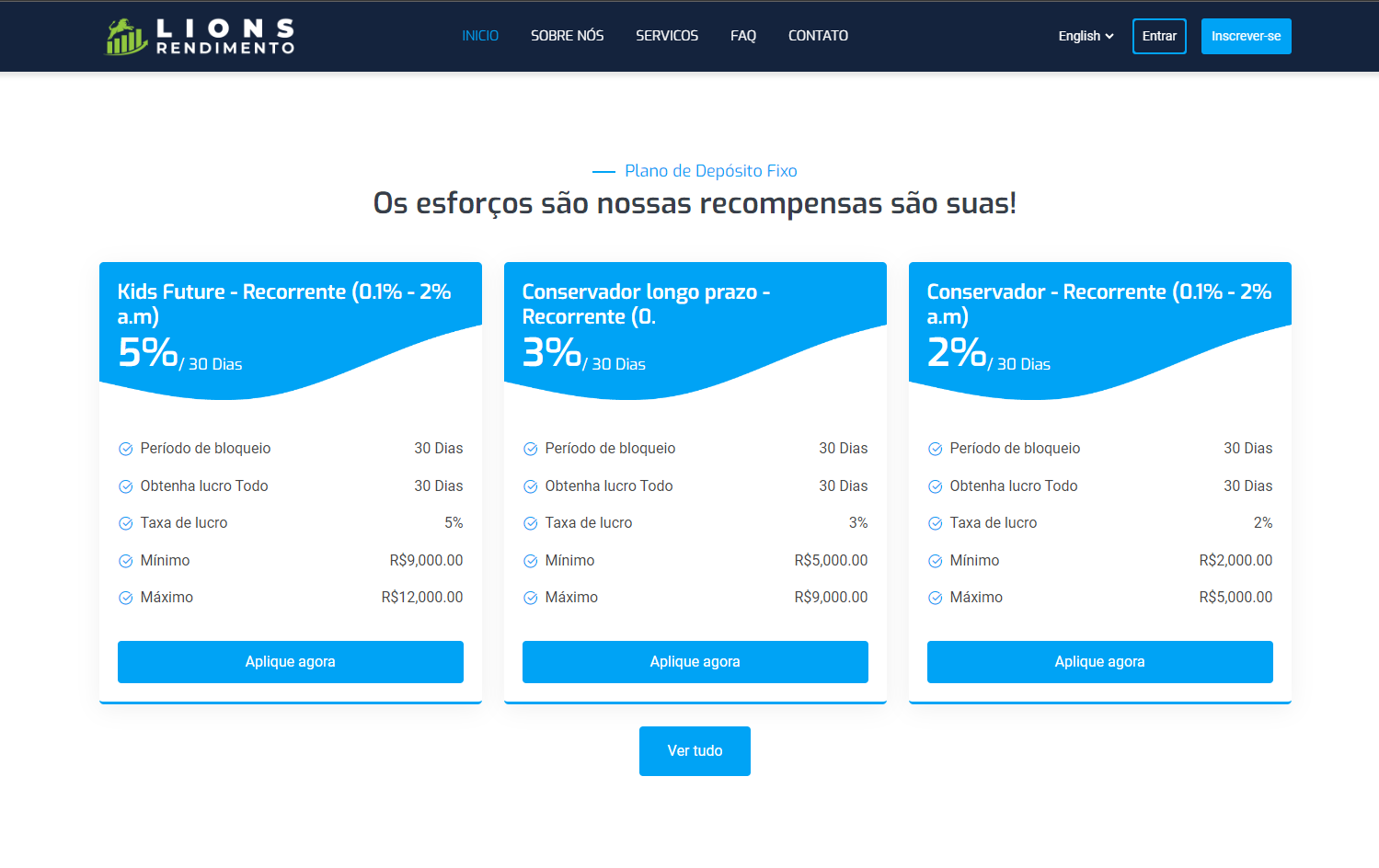
Task: Click Entrar to log in
Action: [x=1158, y=36]
